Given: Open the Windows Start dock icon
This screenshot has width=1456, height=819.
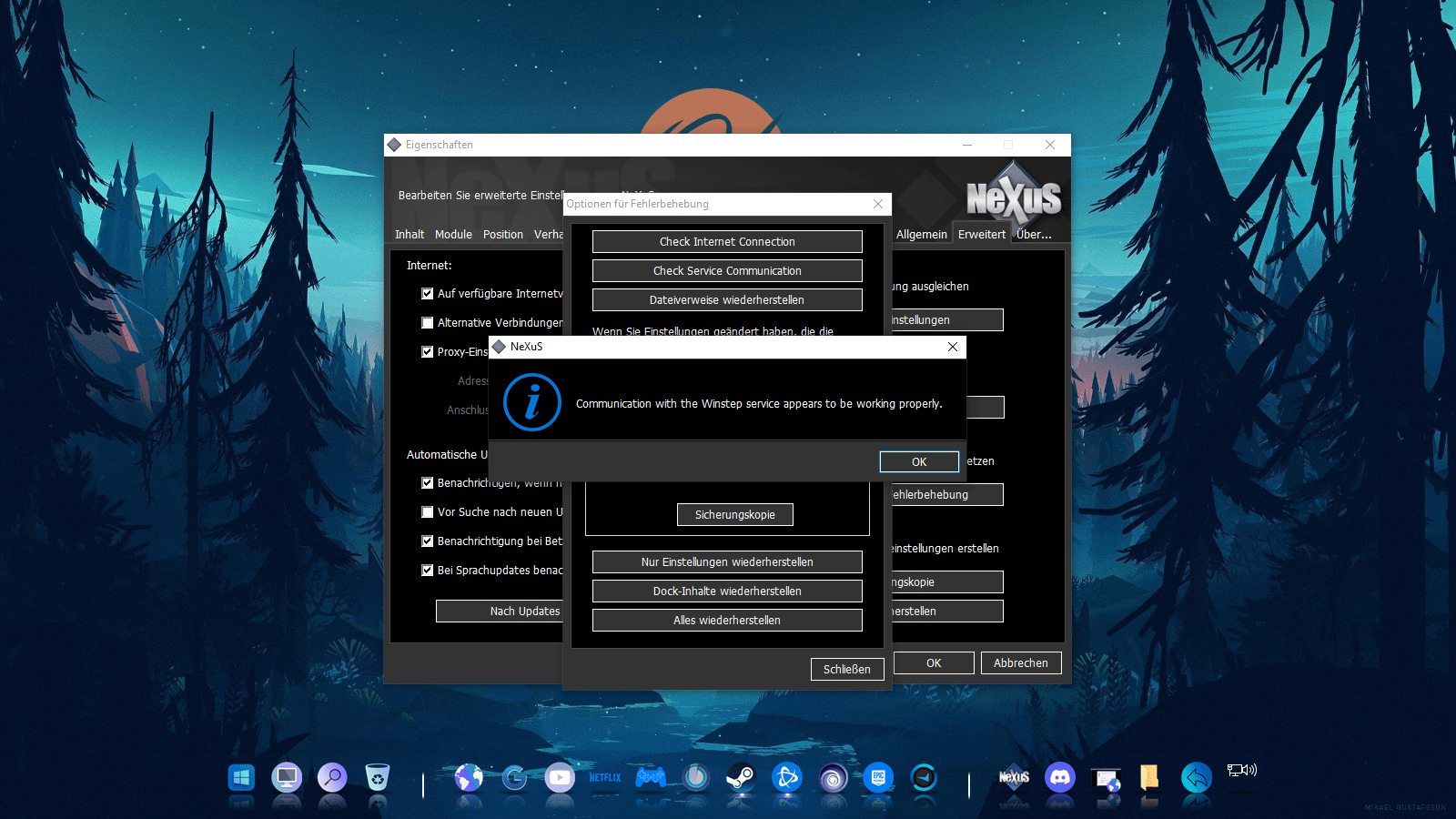Looking at the screenshot, I should click(241, 778).
